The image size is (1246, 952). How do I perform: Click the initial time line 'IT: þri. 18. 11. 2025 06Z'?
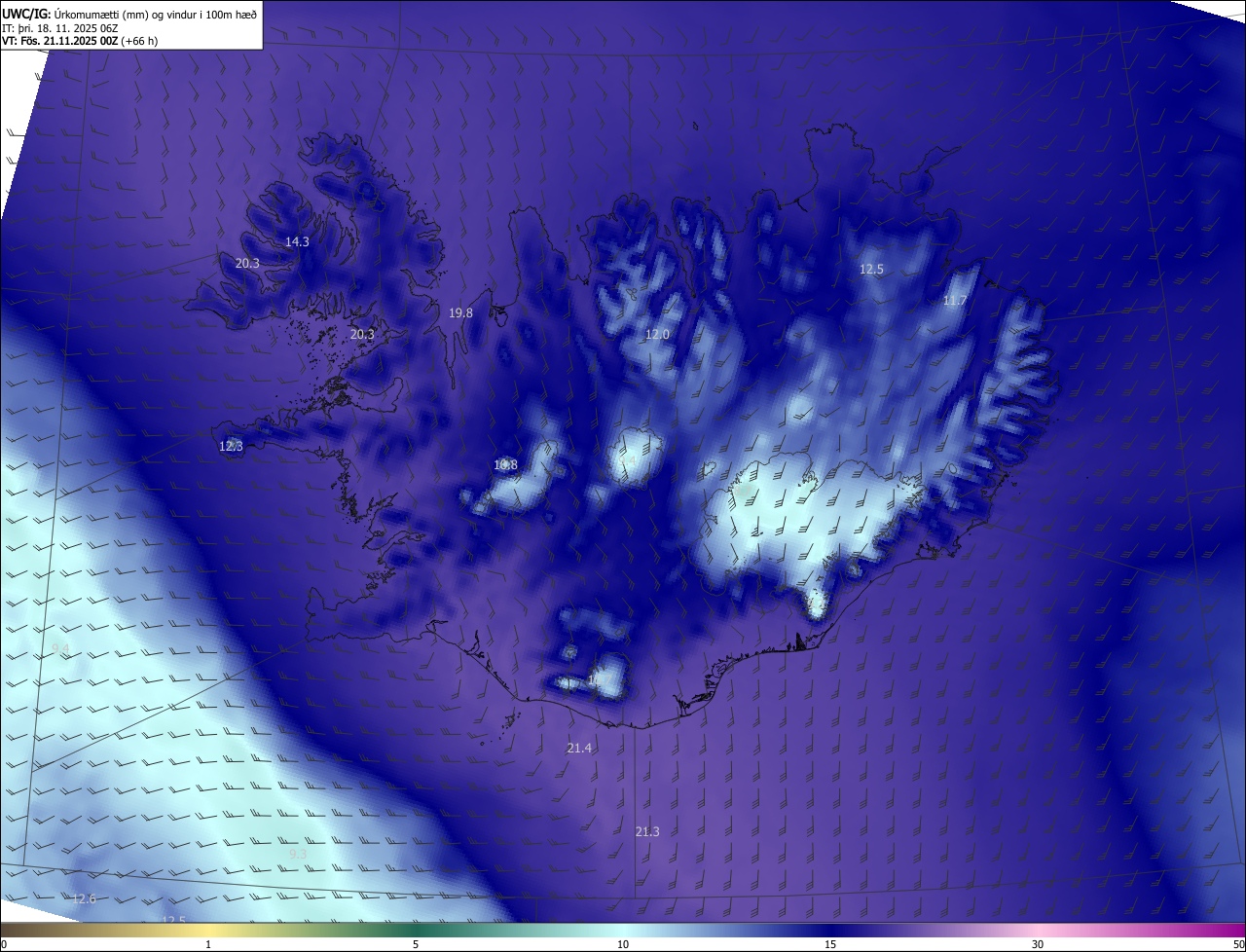pos(60,27)
